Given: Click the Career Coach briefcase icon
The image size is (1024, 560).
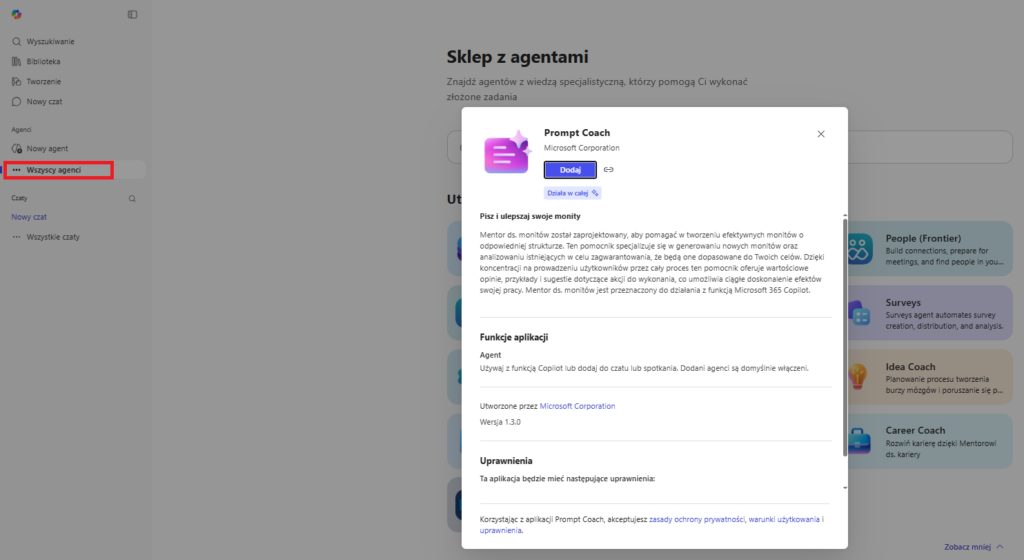Looking at the screenshot, I should pos(859,441).
